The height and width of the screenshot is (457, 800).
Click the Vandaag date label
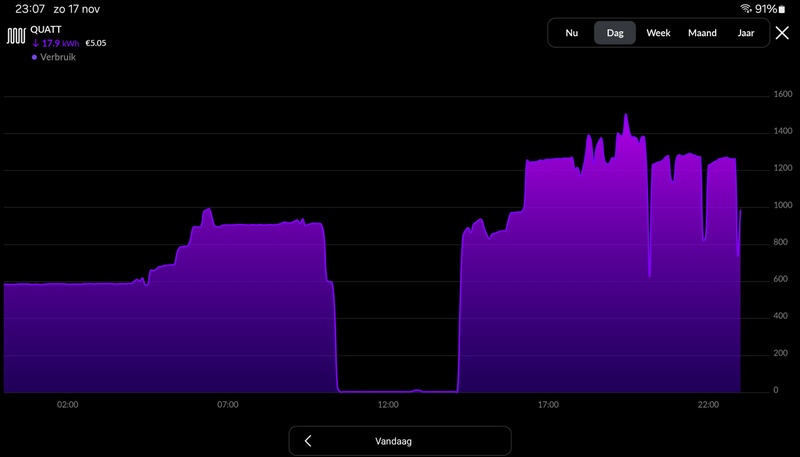pyautogui.click(x=393, y=441)
